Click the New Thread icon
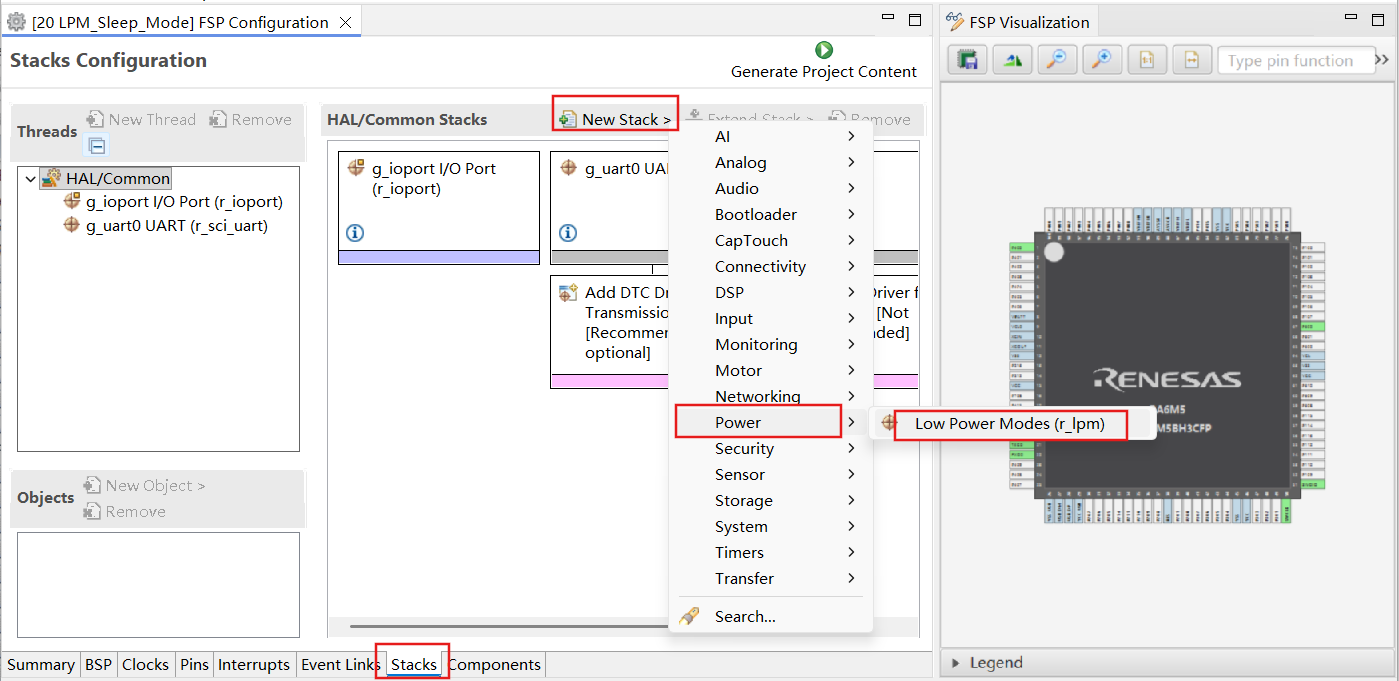This screenshot has height=681, width=1399. (x=95, y=119)
